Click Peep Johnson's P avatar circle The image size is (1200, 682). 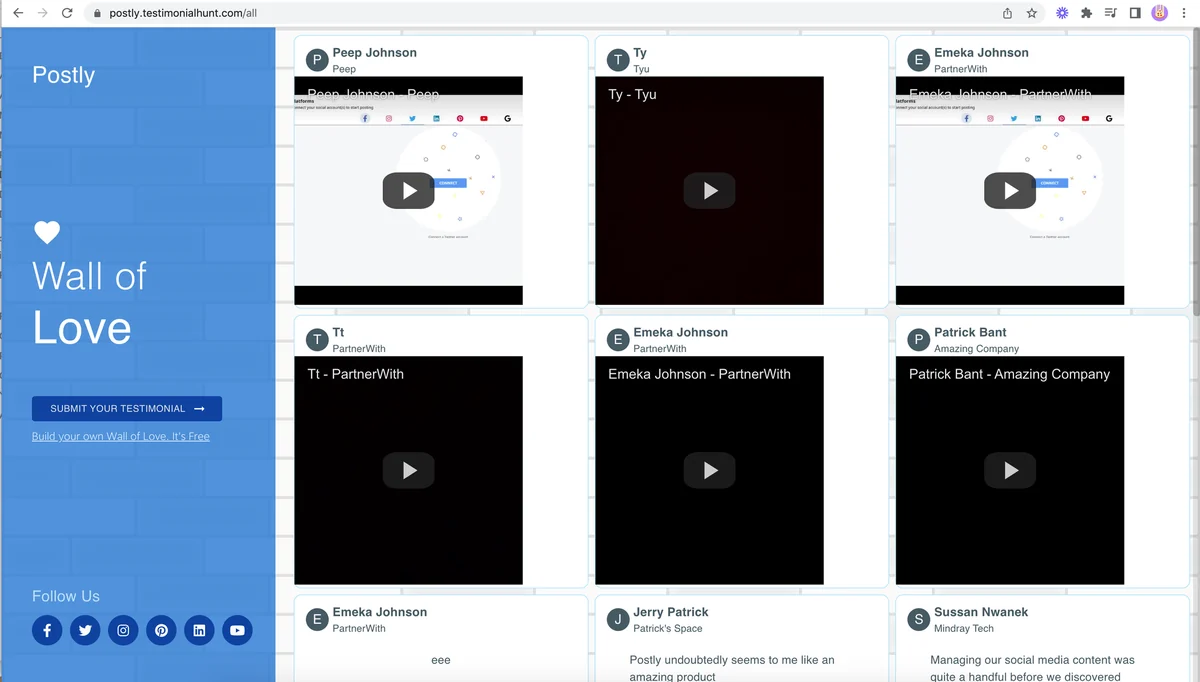pos(317,60)
